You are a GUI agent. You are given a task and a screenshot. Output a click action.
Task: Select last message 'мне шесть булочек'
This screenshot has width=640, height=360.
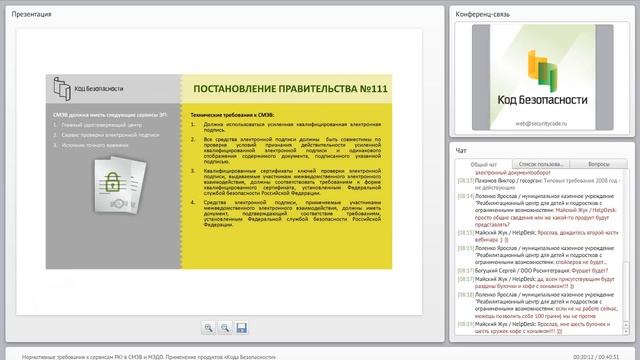(x=534, y=328)
